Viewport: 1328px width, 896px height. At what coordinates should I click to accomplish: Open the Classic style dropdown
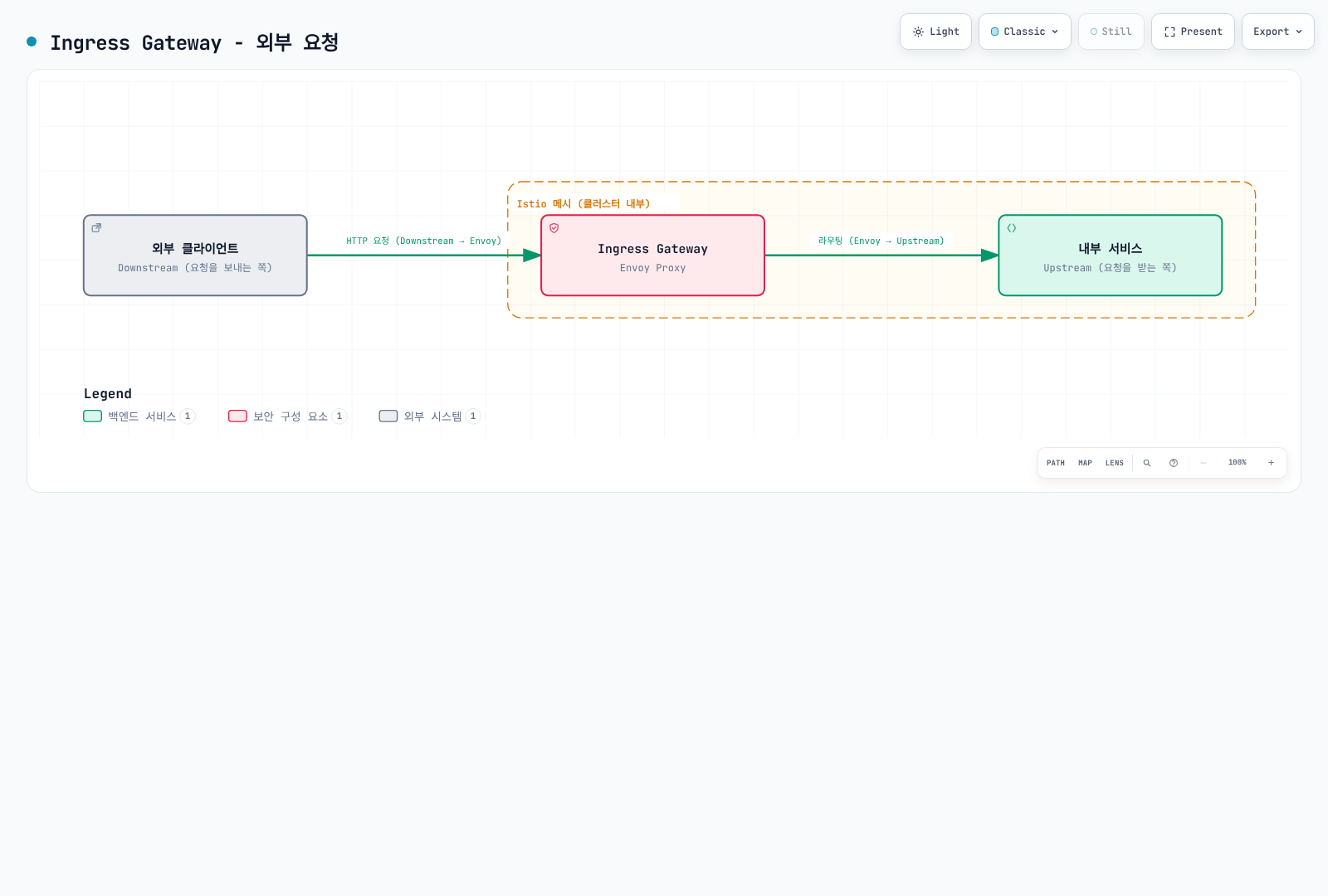coord(1024,32)
